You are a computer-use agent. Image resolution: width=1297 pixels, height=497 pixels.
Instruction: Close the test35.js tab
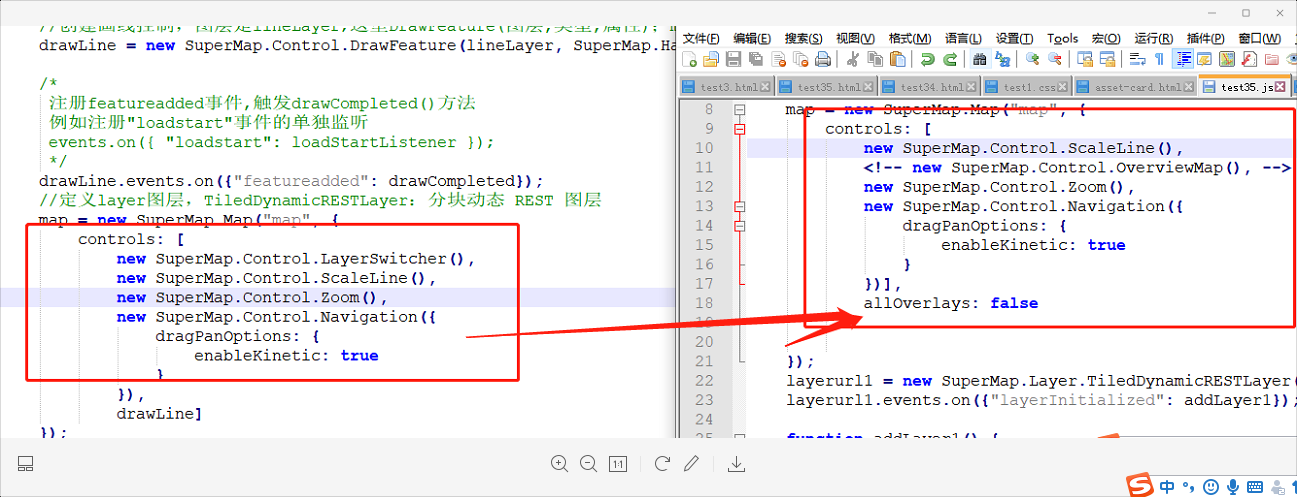pyautogui.click(x=1280, y=87)
